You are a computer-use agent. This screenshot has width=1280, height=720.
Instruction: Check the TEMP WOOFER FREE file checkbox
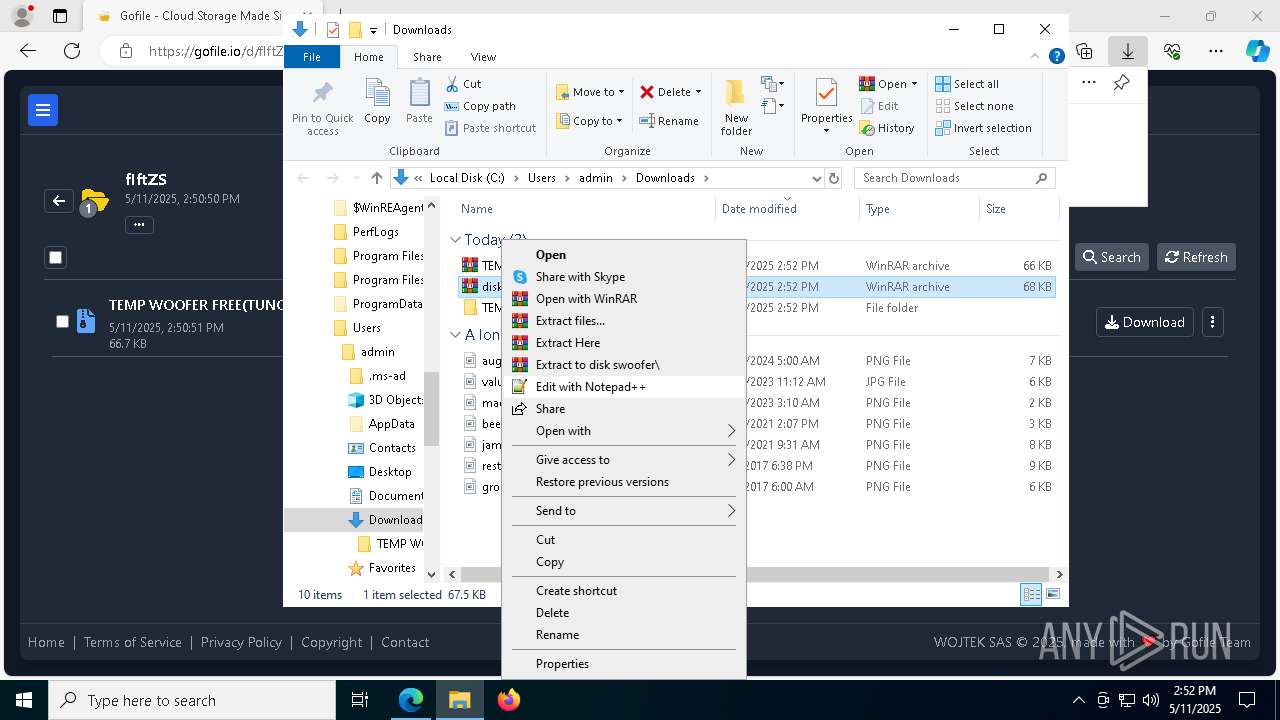pyautogui.click(x=62, y=321)
